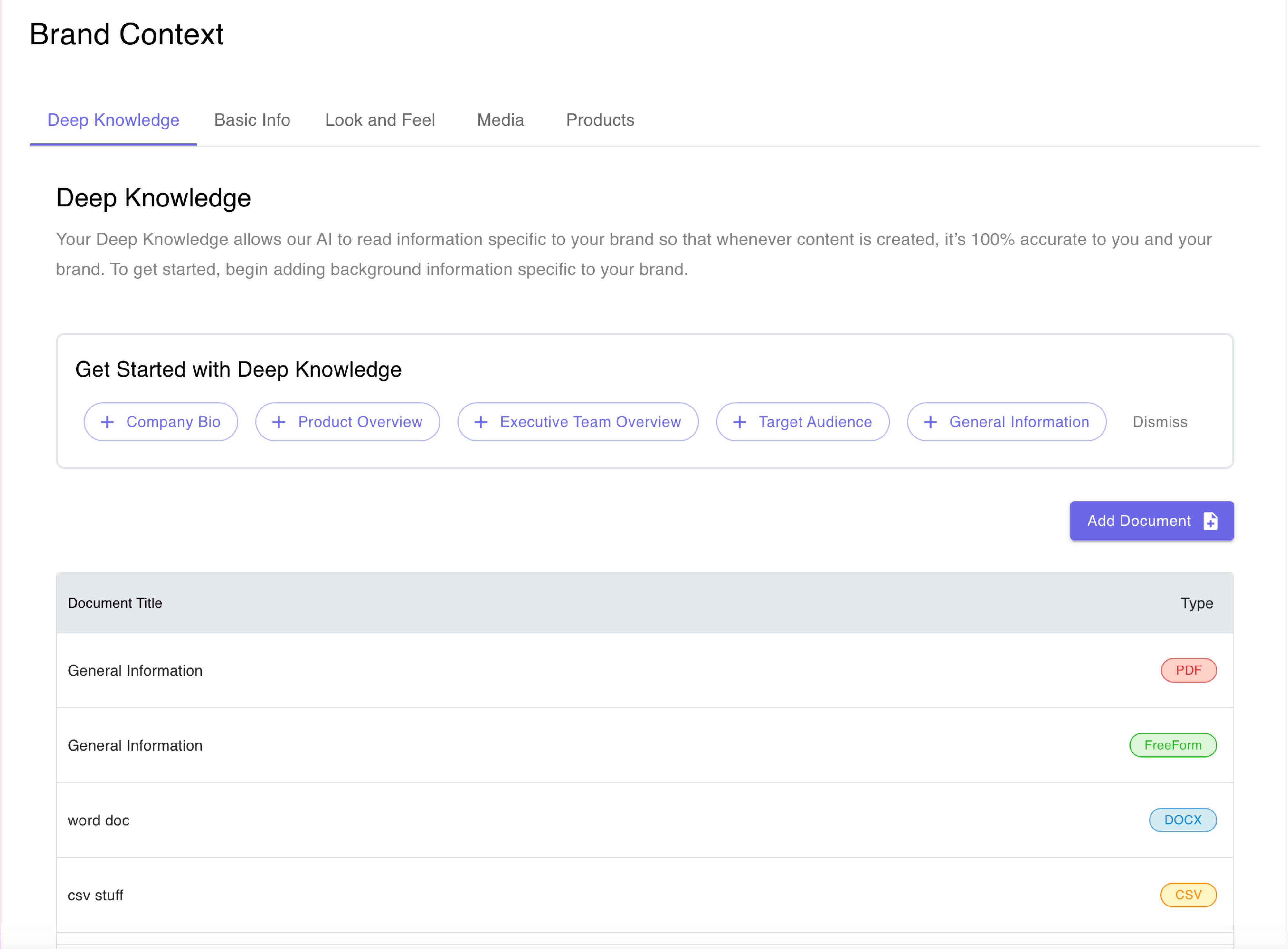Screen dimensions: 1288x949
Task: Click plus icon beside Executive Team Overview
Action: pyautogui.click(x=481, y=422)
